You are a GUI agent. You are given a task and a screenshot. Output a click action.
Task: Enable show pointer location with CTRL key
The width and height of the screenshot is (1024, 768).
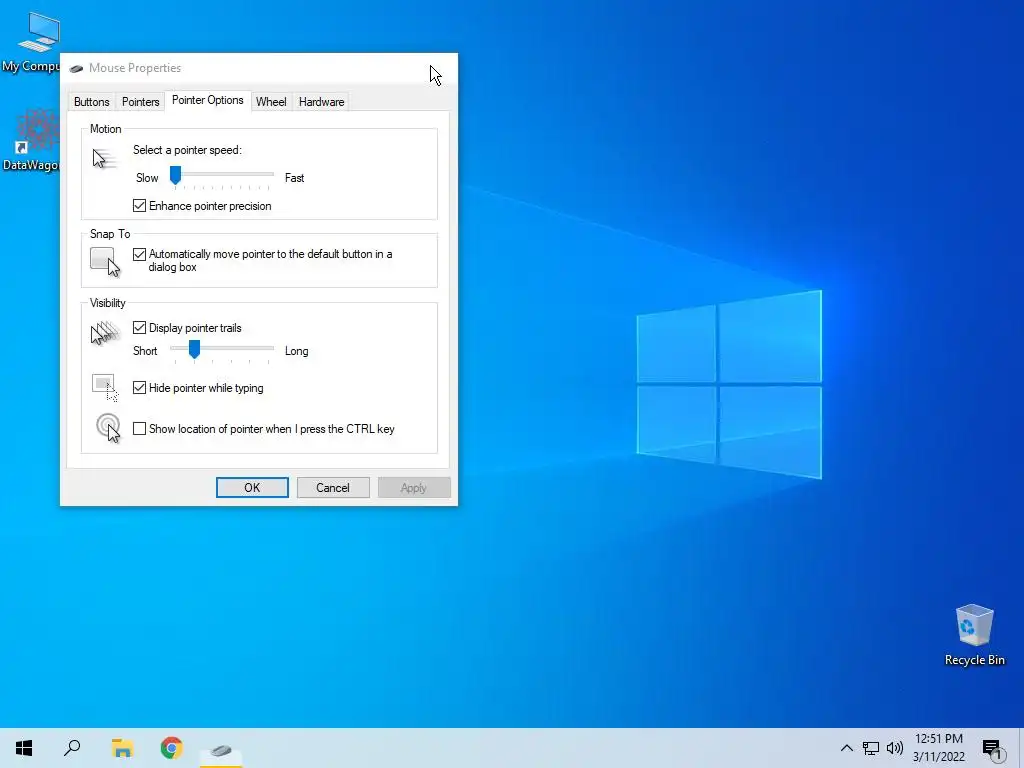[139, 428]
